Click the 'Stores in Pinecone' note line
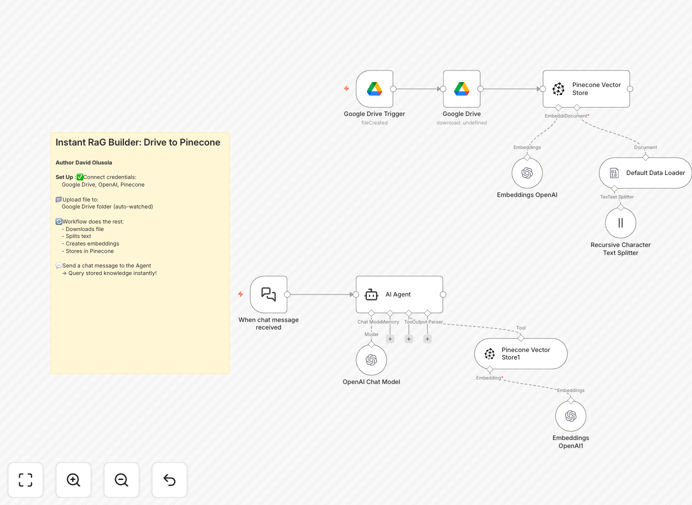Screen dimensions: 692x505 tap(88, 251)
